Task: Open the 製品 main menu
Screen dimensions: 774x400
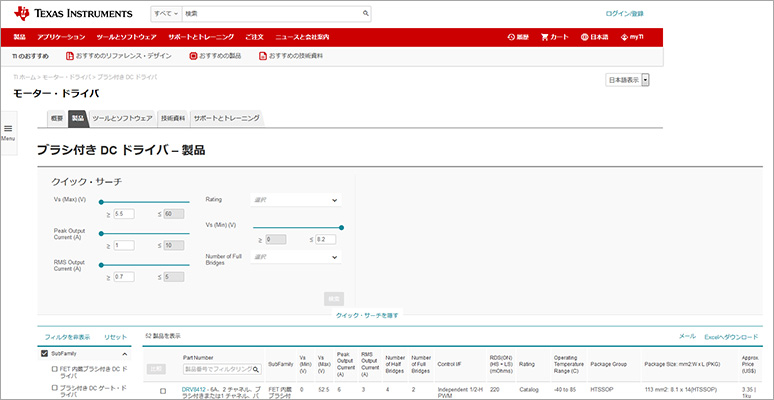Action: (20, 37)
